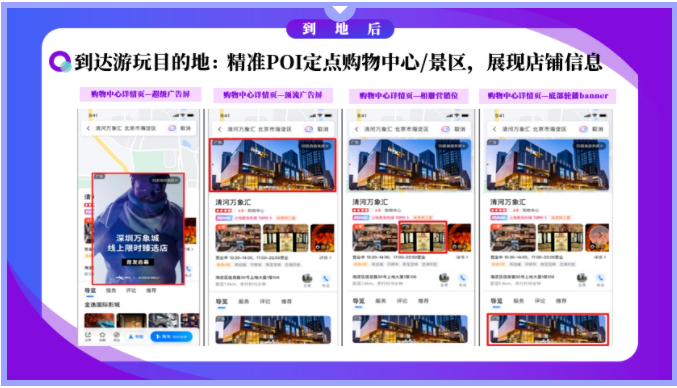
Task: Tap bottom banner in 顶流广告屏 phone
Action: 273,330
